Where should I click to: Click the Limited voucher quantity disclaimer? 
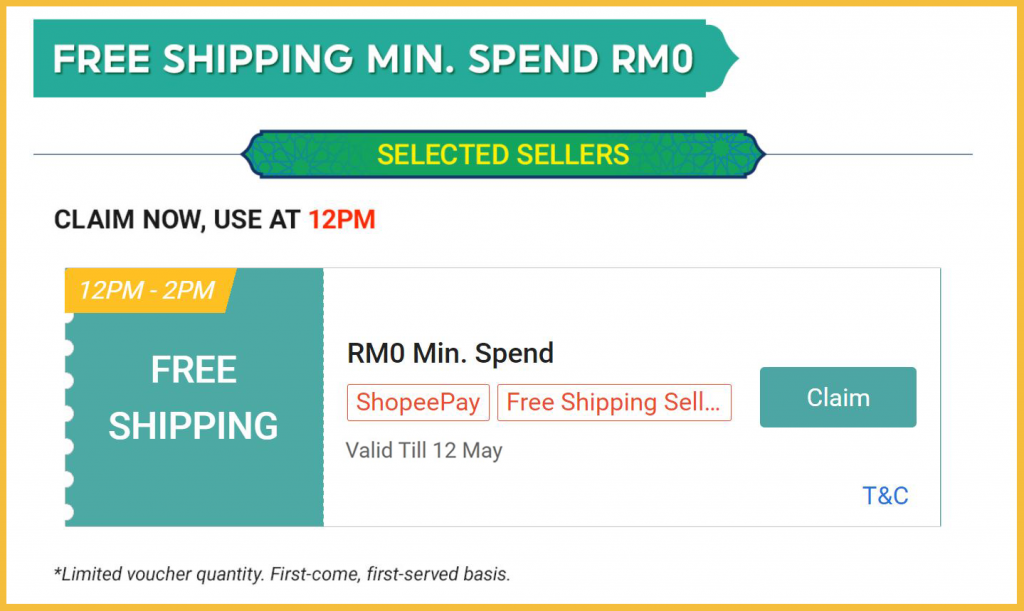click(x=282, y=574)
